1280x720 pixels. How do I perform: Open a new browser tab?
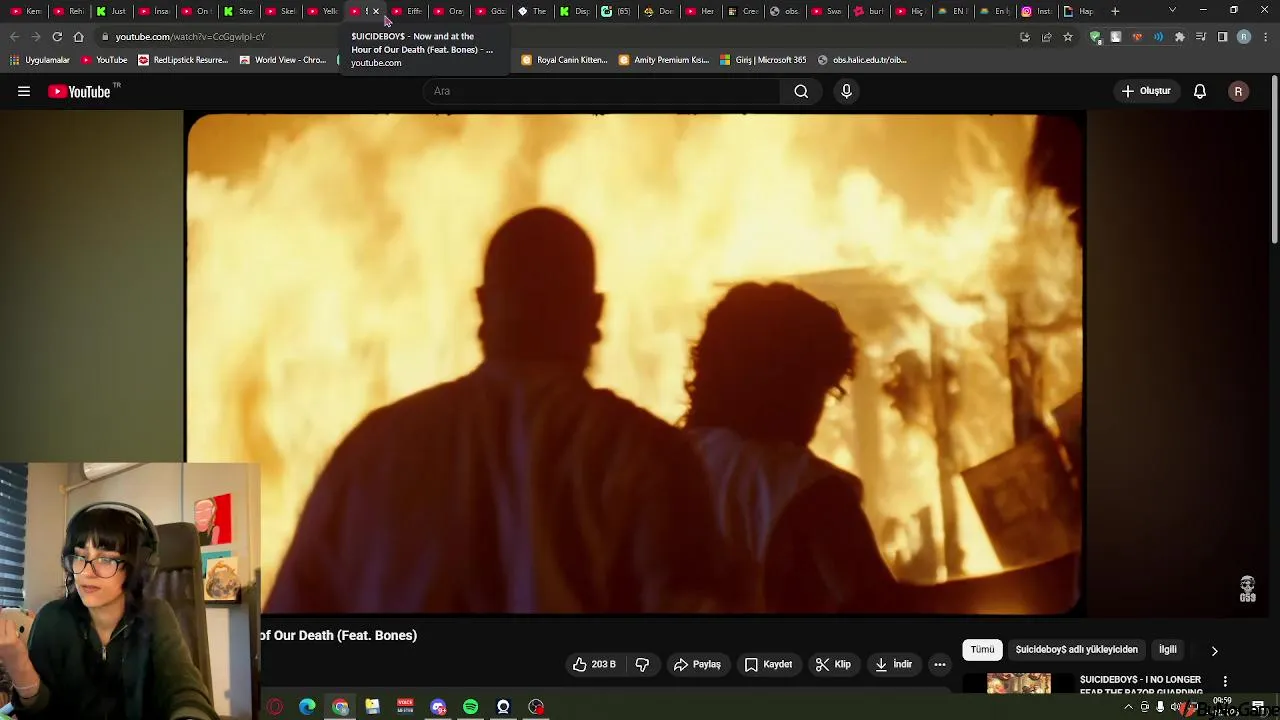tap(1115, 11)
